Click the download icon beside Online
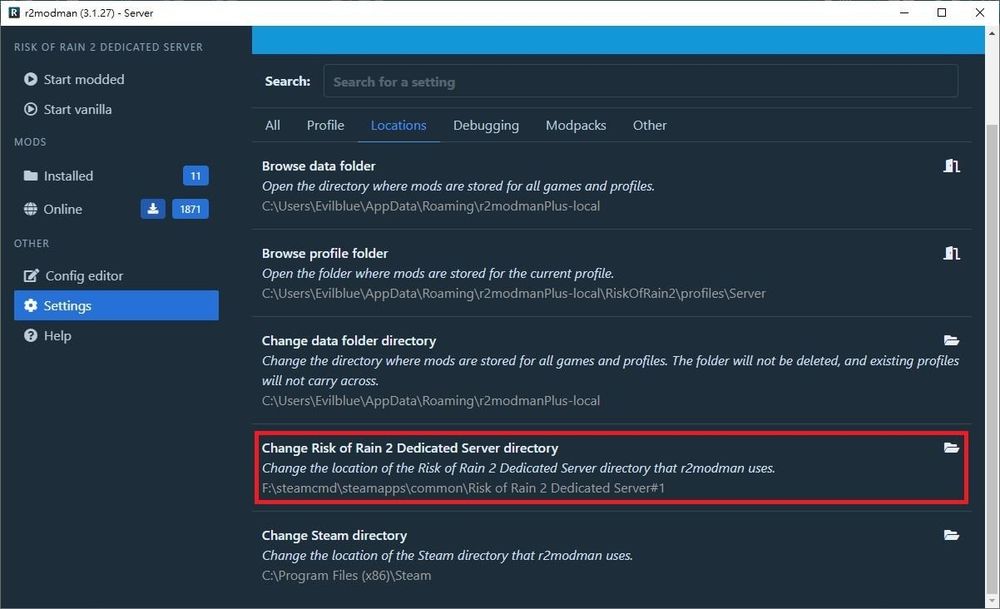This screenshot has width=1000, height=609. 153,209
